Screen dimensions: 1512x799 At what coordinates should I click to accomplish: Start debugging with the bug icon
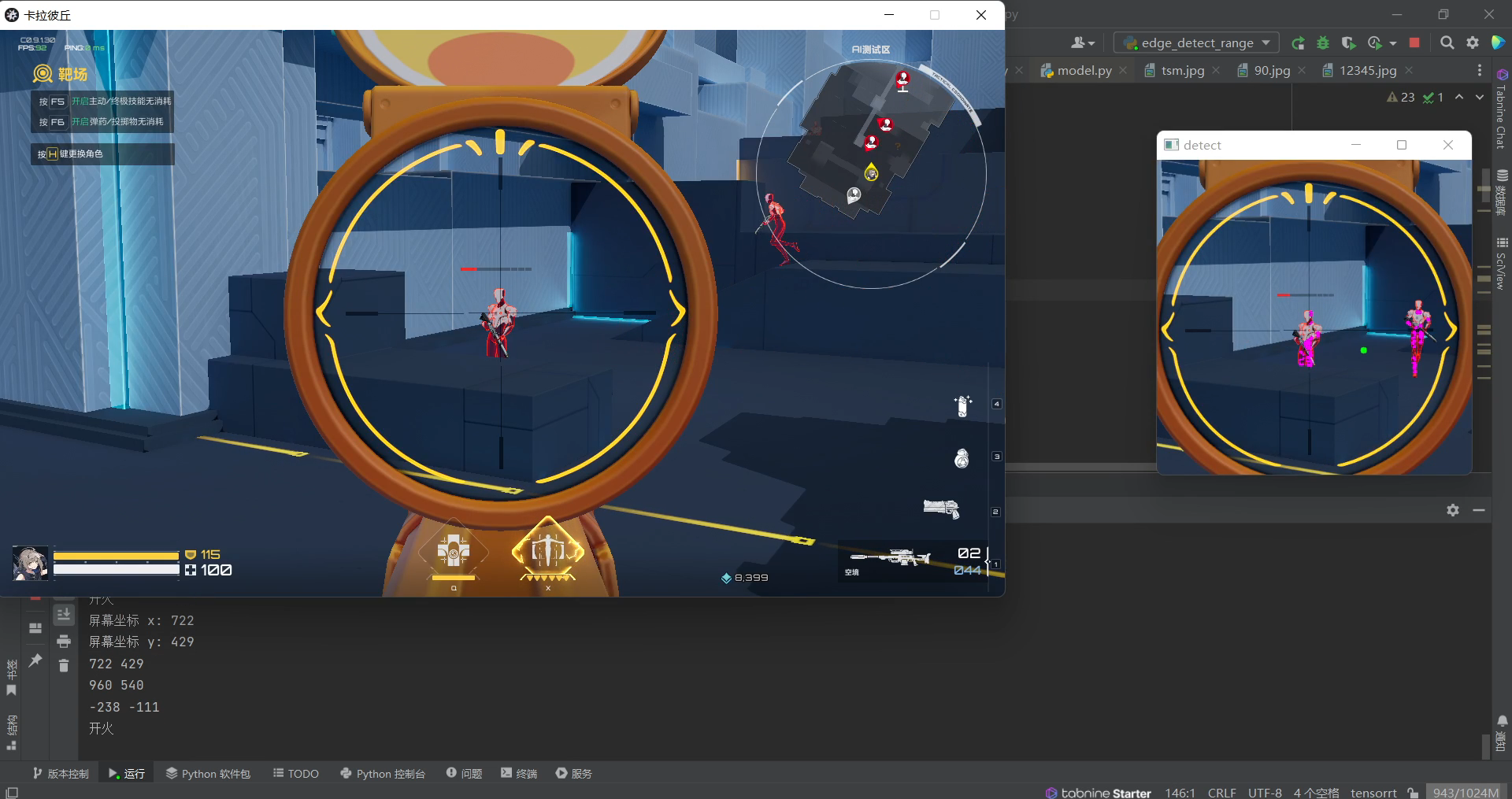click(x=1323, y=43)
